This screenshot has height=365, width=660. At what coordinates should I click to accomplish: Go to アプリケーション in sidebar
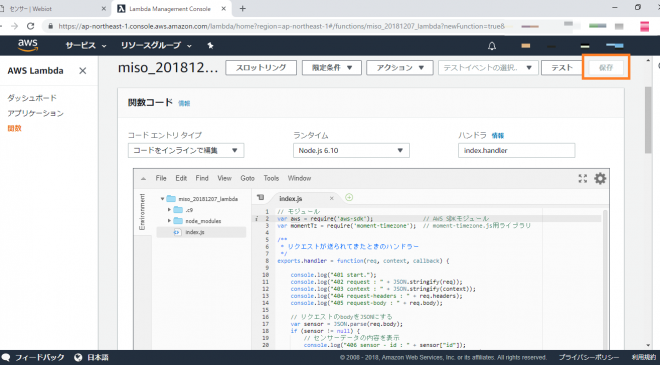tap(35, 113)
